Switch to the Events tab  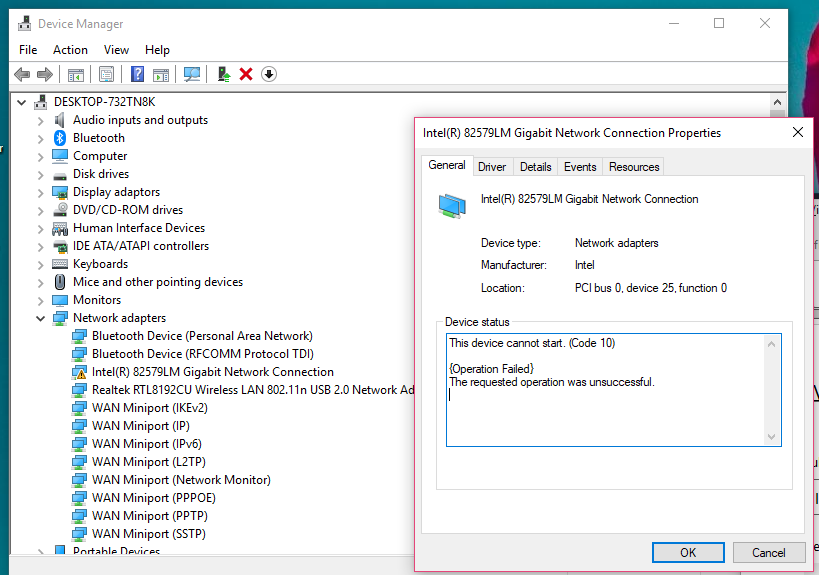[x=580, y=167]
